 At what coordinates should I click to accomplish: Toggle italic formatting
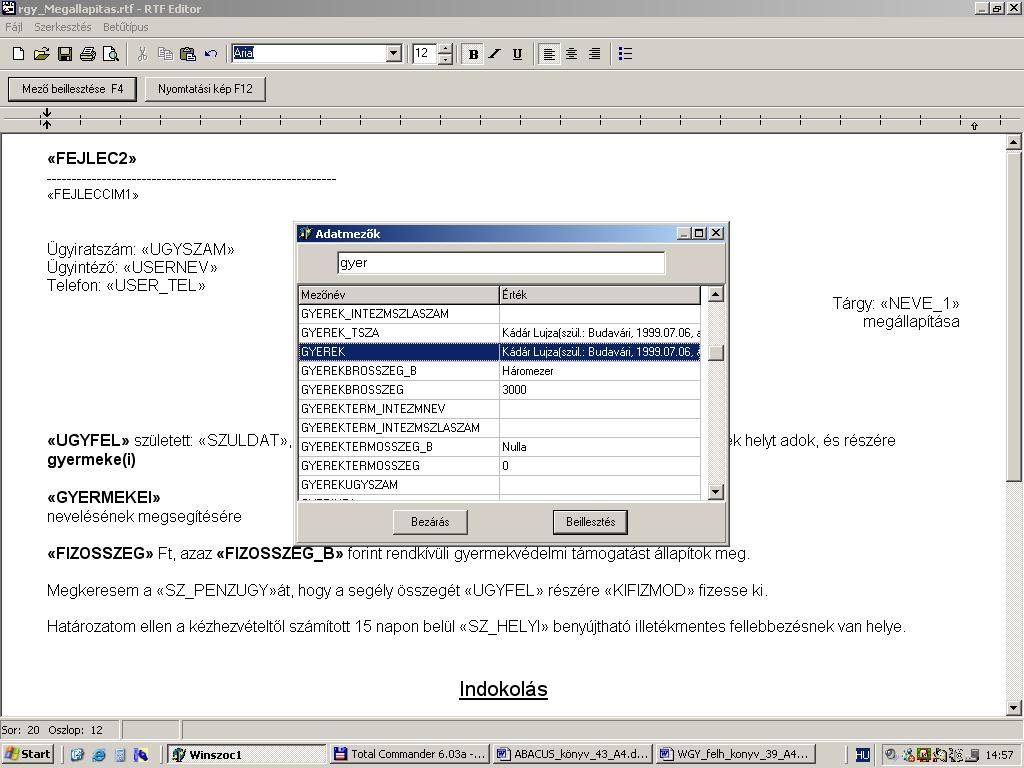tap(495, 54)
